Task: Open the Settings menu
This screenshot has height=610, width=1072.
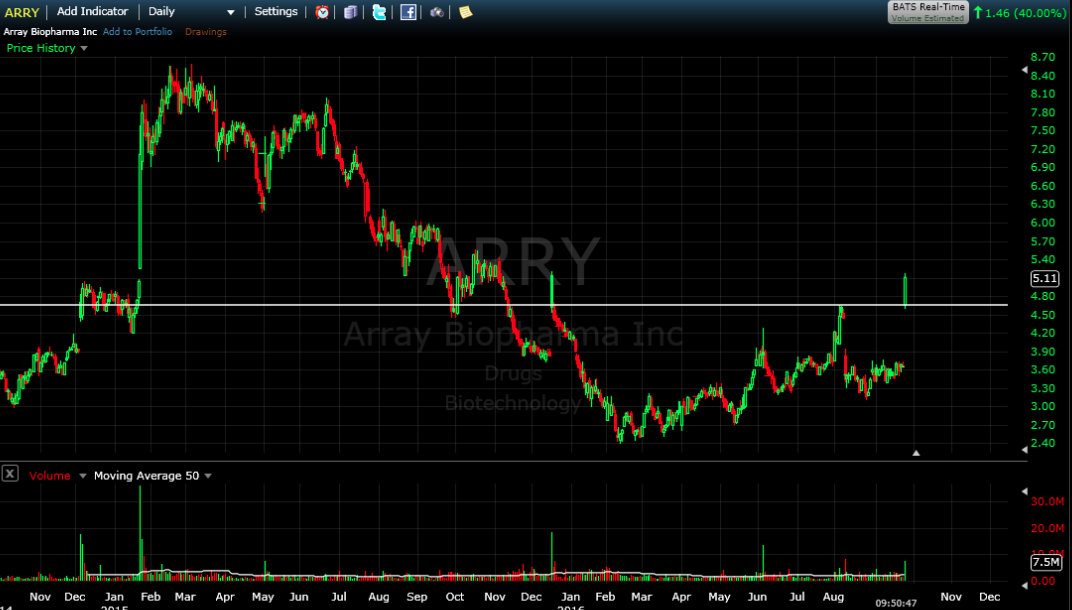Action: pyautogui.click(x=276, y=12)
